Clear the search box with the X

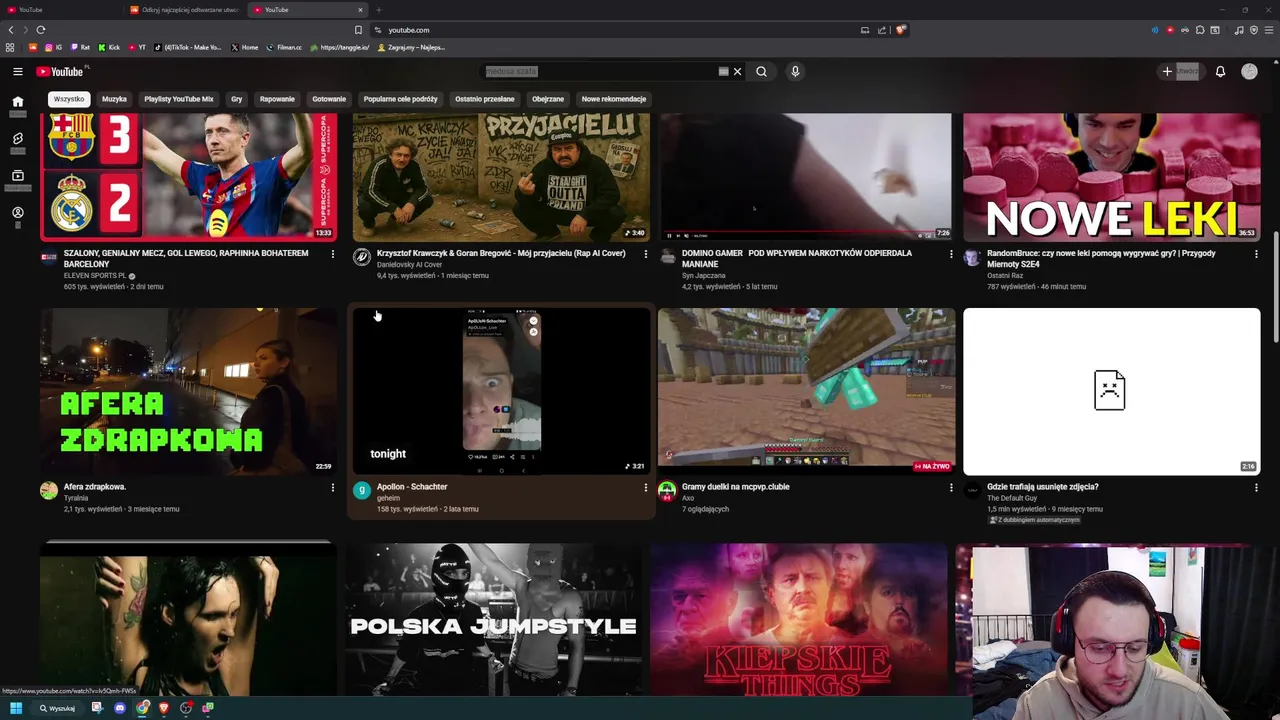click(x=737, y=71)
